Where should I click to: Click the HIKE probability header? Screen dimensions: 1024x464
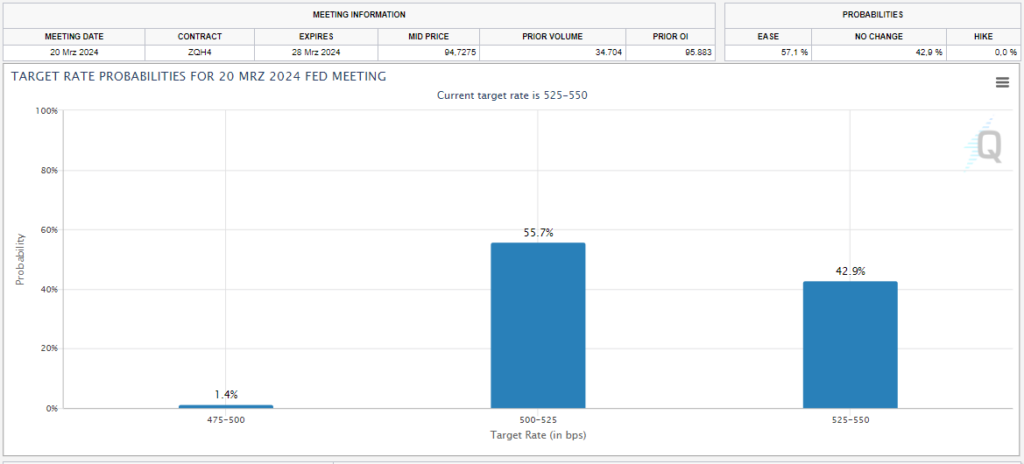pyautogui.click(x=982, y=37)
